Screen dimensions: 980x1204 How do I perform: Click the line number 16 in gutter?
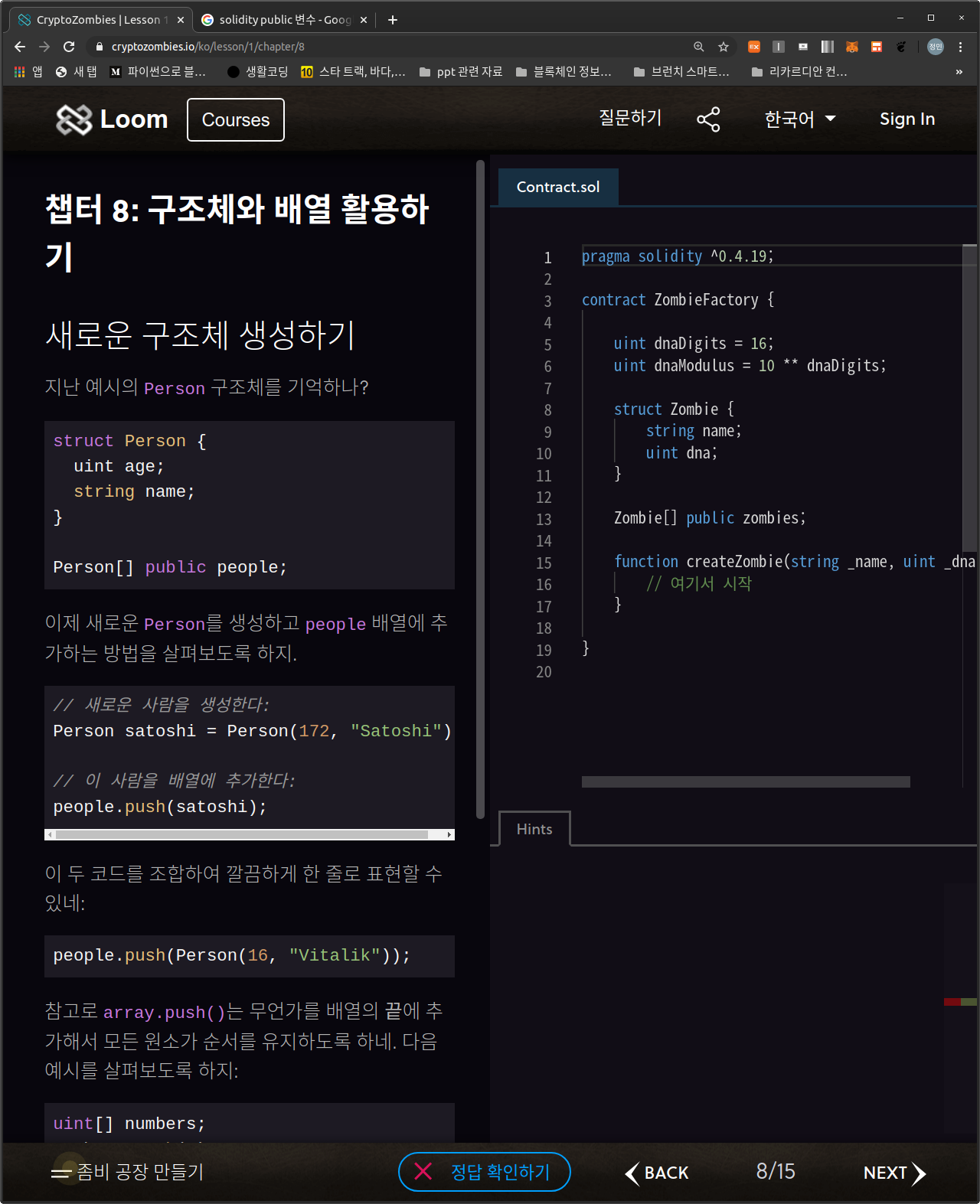click(544, 585)
